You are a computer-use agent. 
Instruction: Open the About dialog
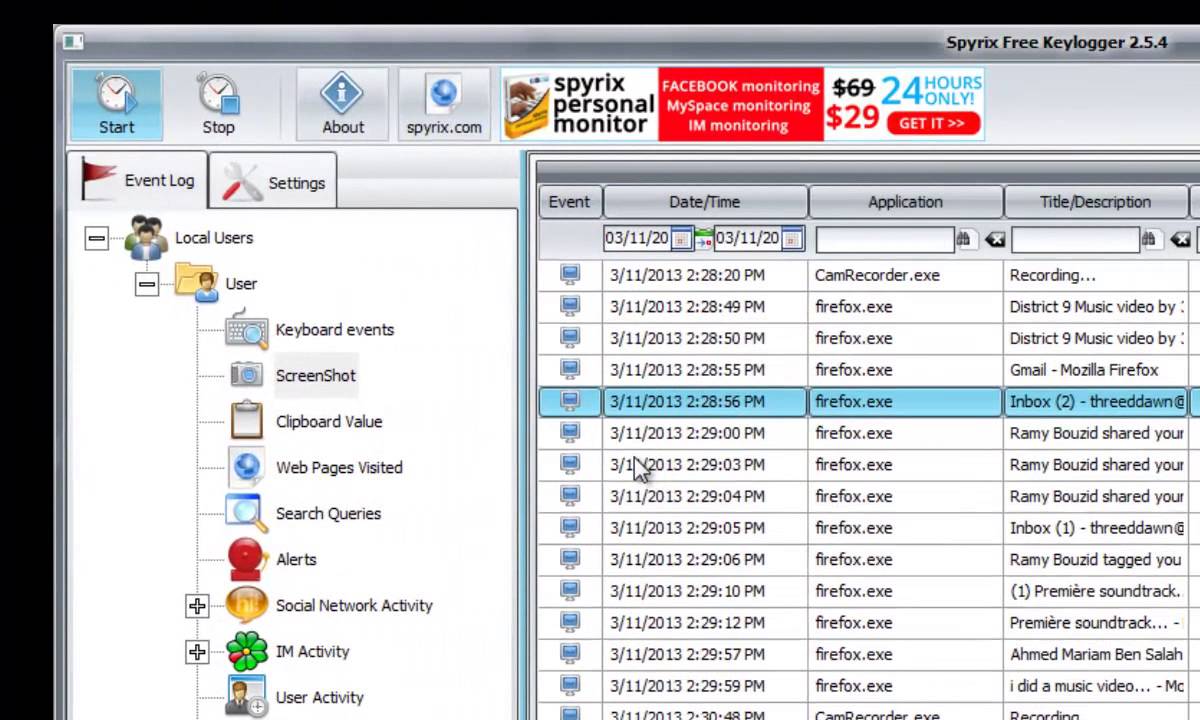pyautogui.click(x=342, y=104)
